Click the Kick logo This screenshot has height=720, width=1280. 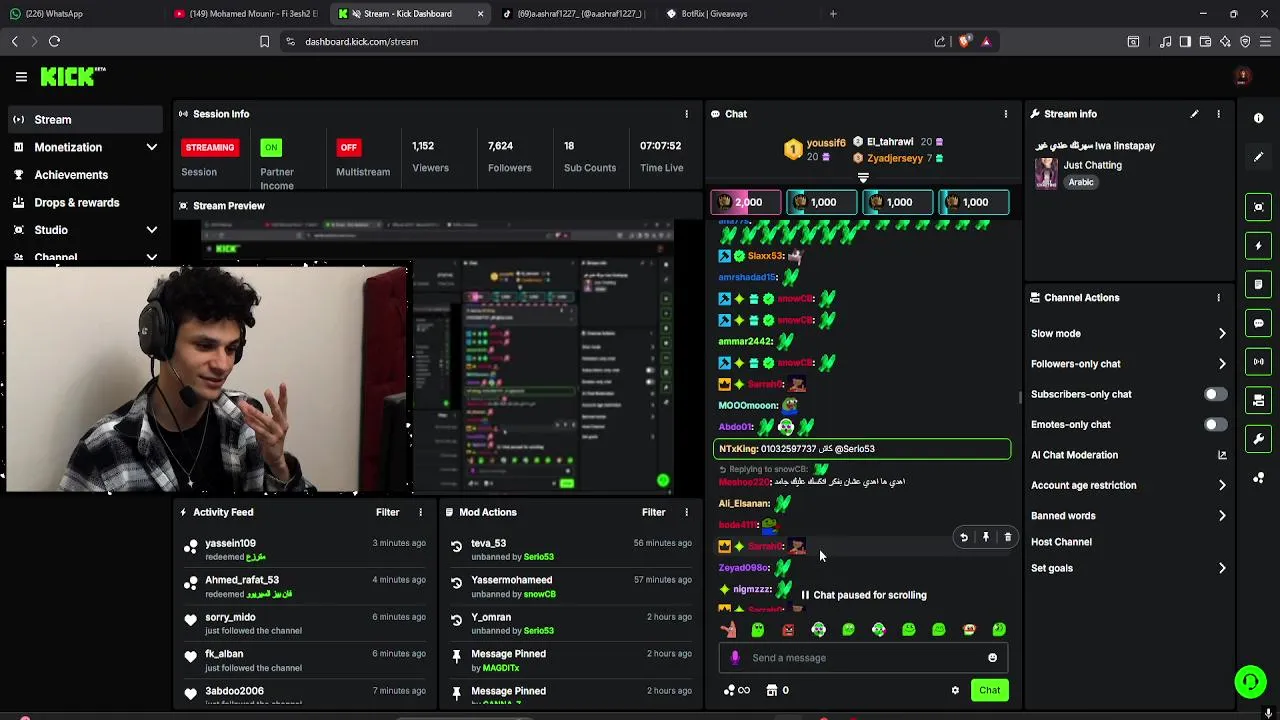pos(72,76)
